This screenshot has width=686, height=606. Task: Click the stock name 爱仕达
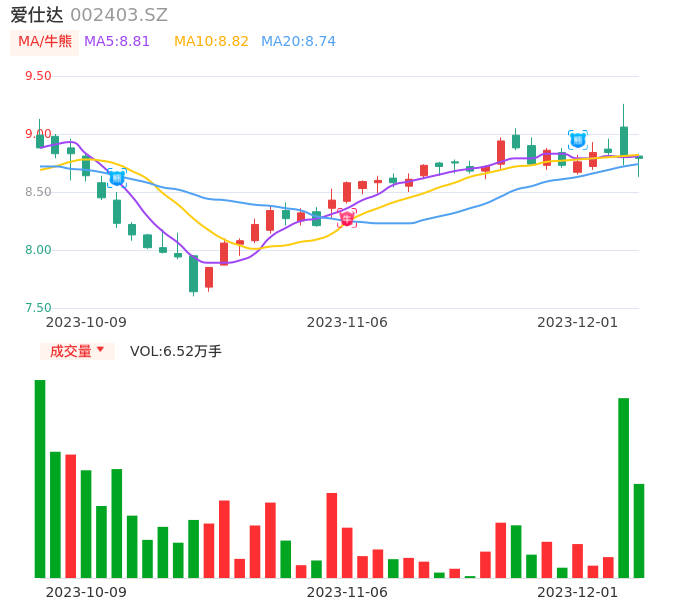(x=37, y=15)
